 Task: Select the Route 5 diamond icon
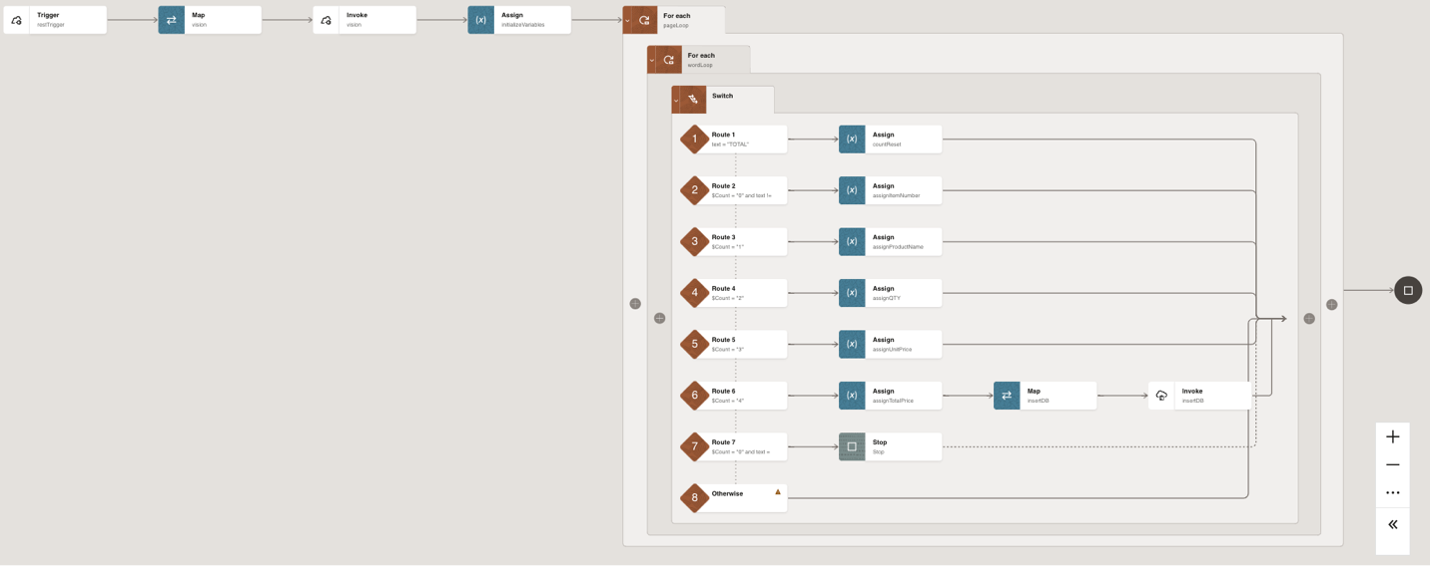click(695, 344)
